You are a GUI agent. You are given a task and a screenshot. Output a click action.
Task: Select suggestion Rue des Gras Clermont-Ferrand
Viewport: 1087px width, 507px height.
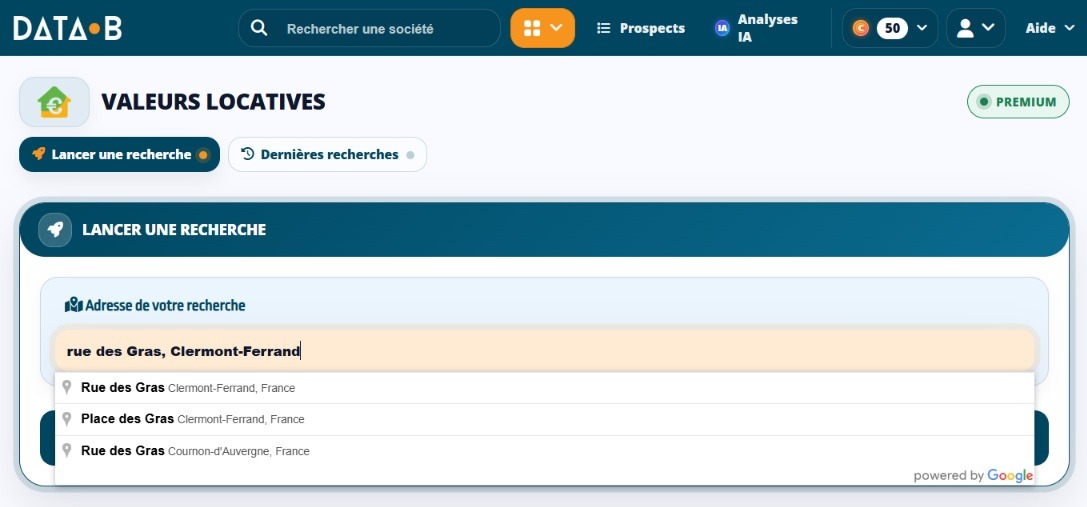(544, 388)
